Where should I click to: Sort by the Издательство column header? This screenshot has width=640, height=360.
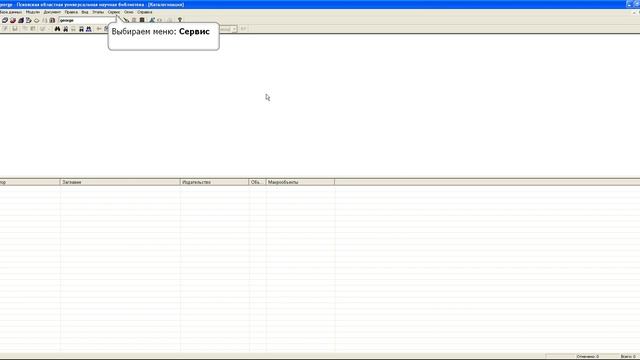(x=214, y=182)
